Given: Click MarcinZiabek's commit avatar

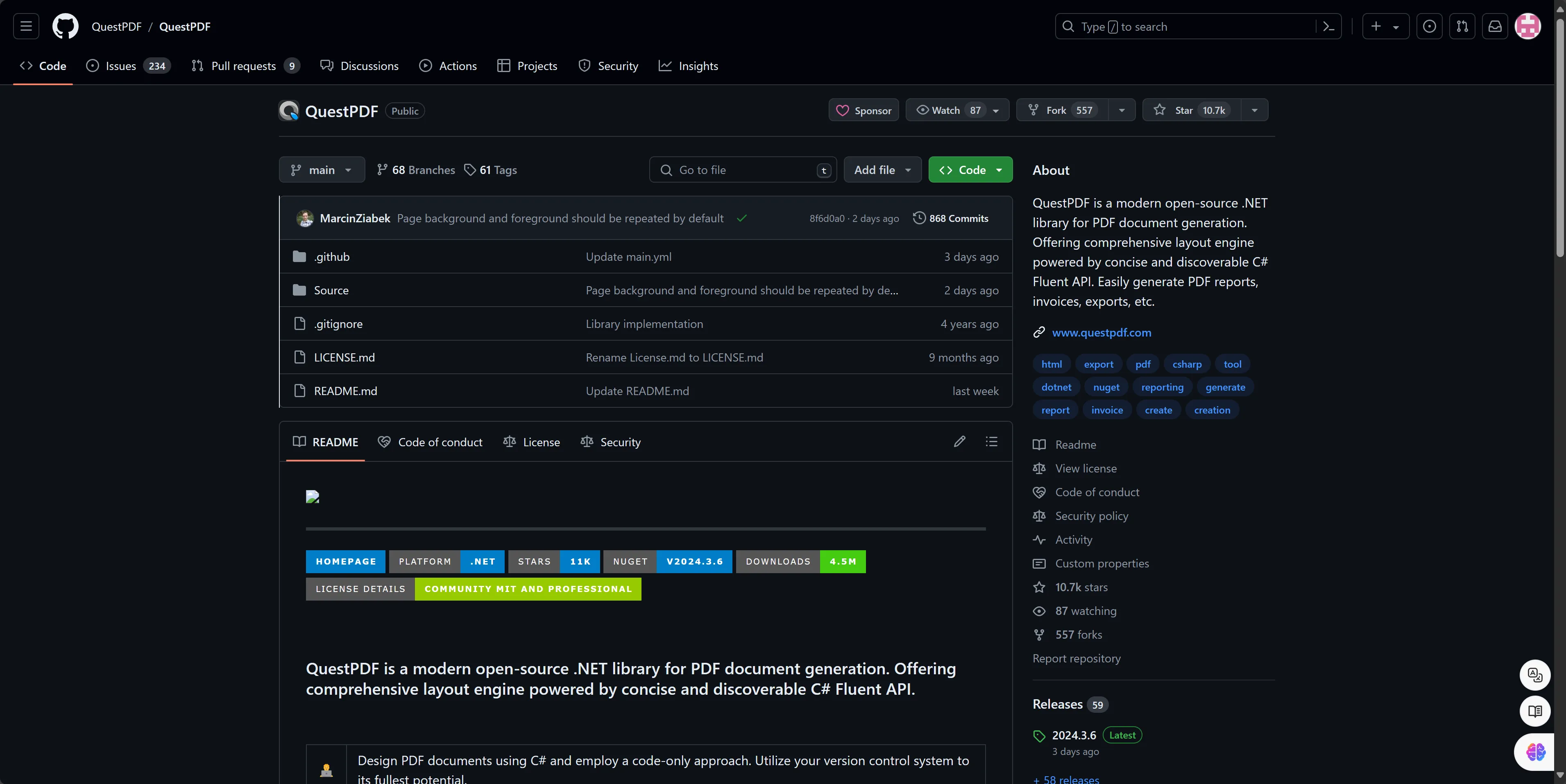Looking at the screenshot, I should point(305,218).
